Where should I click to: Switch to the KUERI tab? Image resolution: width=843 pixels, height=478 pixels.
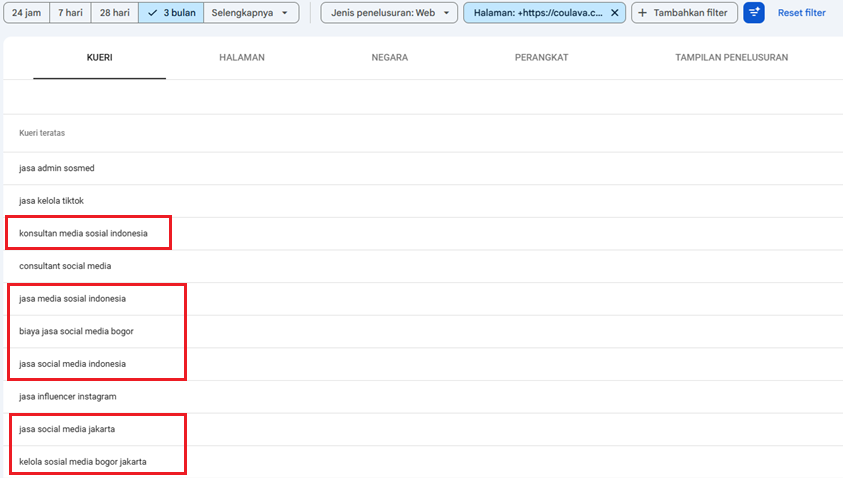pos(99,58)
